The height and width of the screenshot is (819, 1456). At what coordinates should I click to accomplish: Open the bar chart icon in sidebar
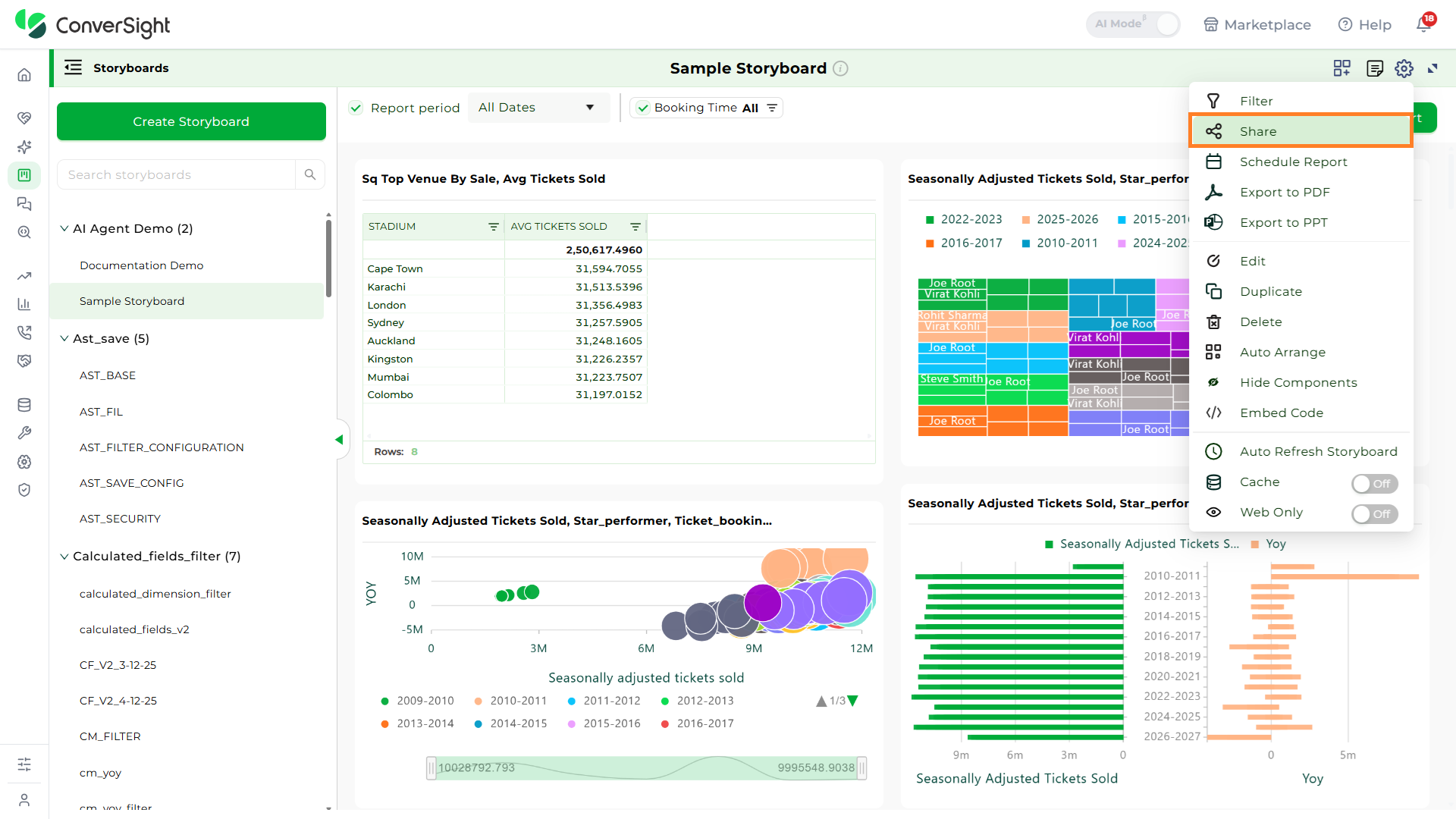click(x=24, y=304)
